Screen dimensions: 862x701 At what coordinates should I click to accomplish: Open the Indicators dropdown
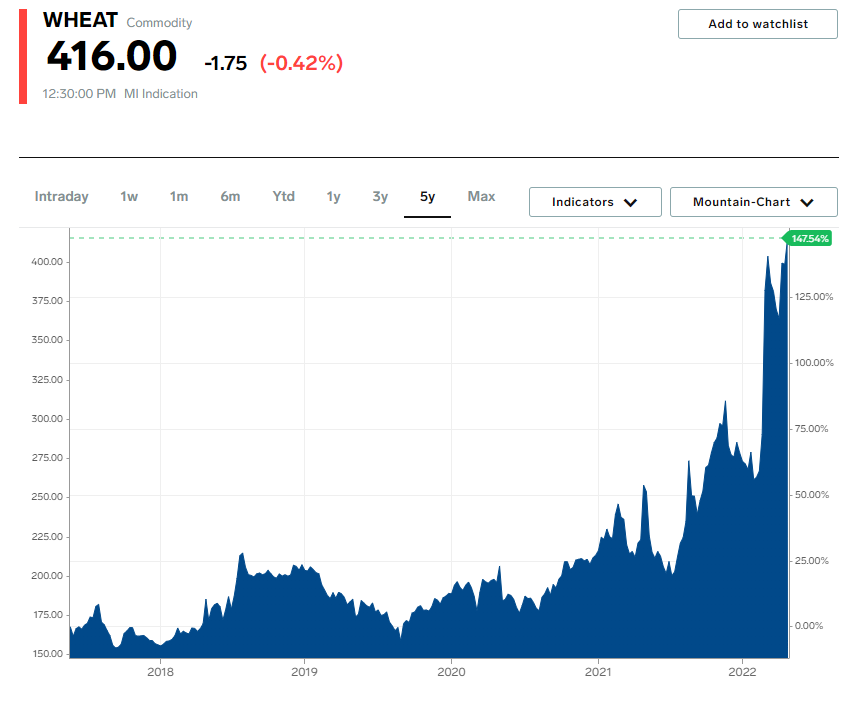pyautogui.click(x=595, y=202)
